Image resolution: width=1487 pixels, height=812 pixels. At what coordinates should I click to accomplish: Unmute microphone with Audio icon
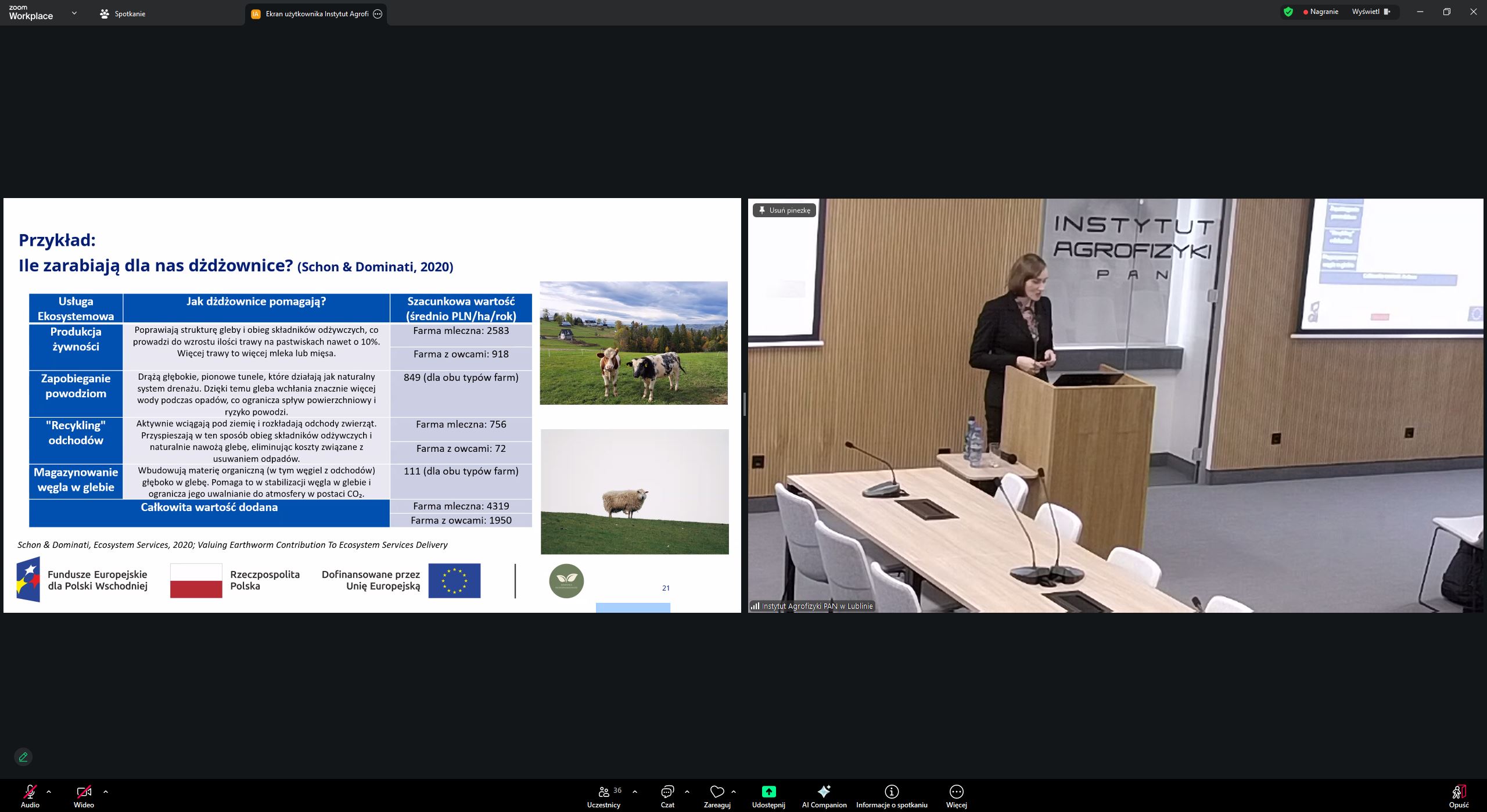pyautogui.click(x=30, y=792)
